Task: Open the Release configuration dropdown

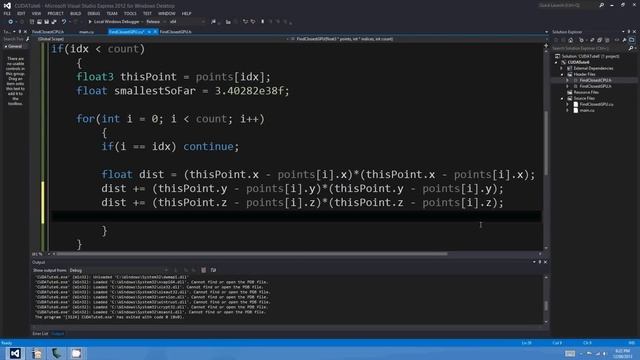Action: [x=155, y=22]
